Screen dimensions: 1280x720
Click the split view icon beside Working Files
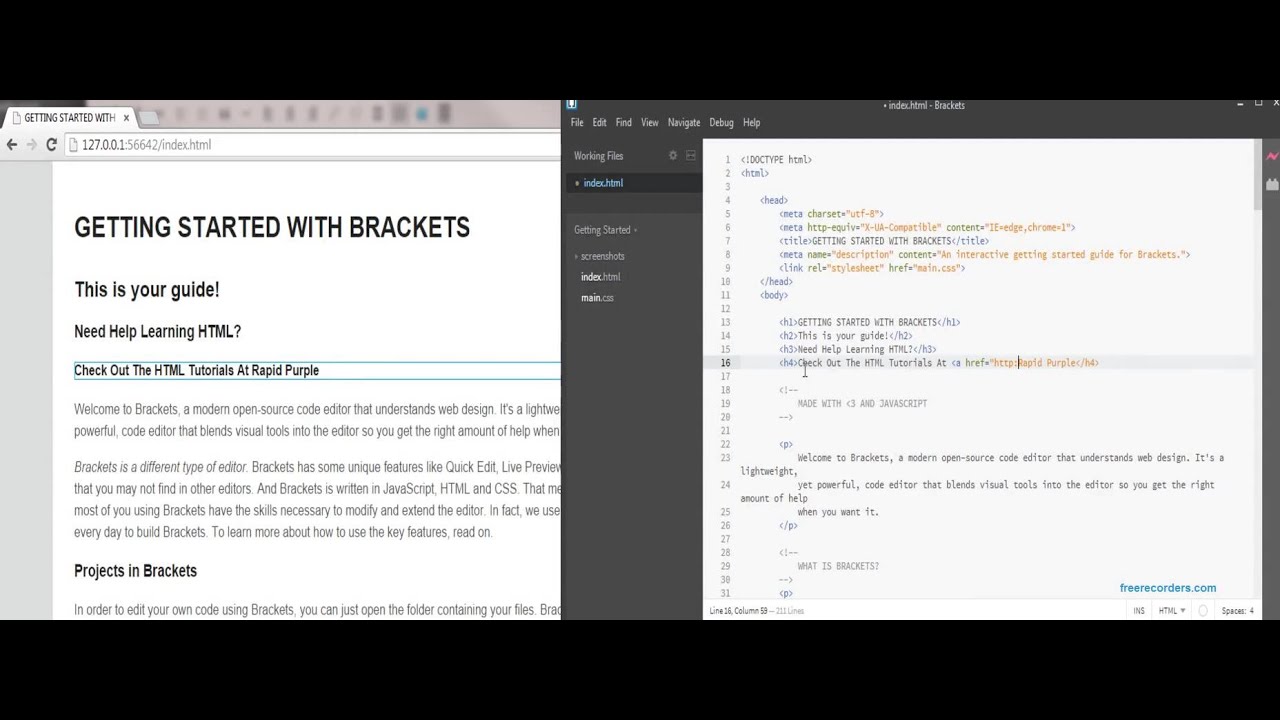tap(690, 156)
